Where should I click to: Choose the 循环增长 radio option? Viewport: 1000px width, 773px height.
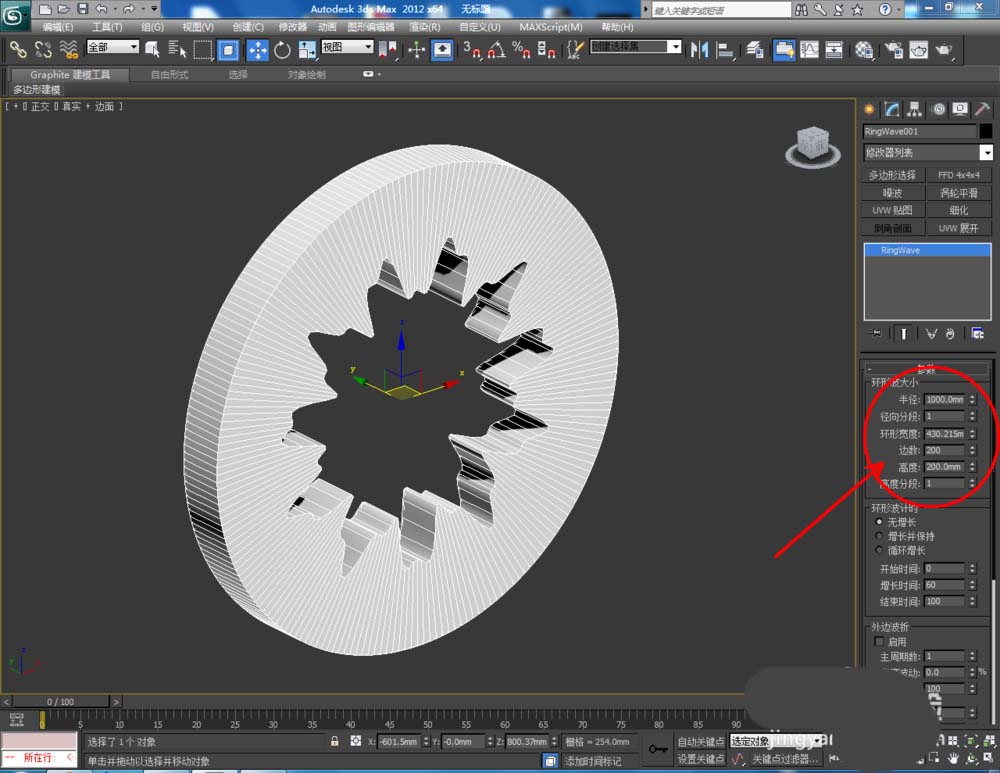pos(879,550)
